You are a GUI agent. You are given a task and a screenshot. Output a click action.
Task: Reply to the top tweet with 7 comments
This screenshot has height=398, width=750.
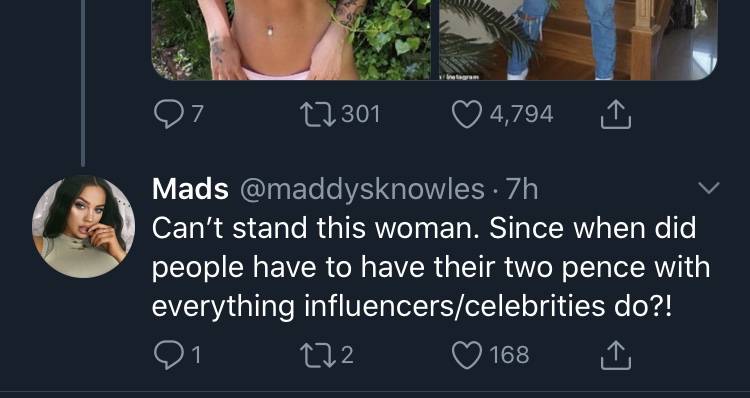[x=167, y=115]
